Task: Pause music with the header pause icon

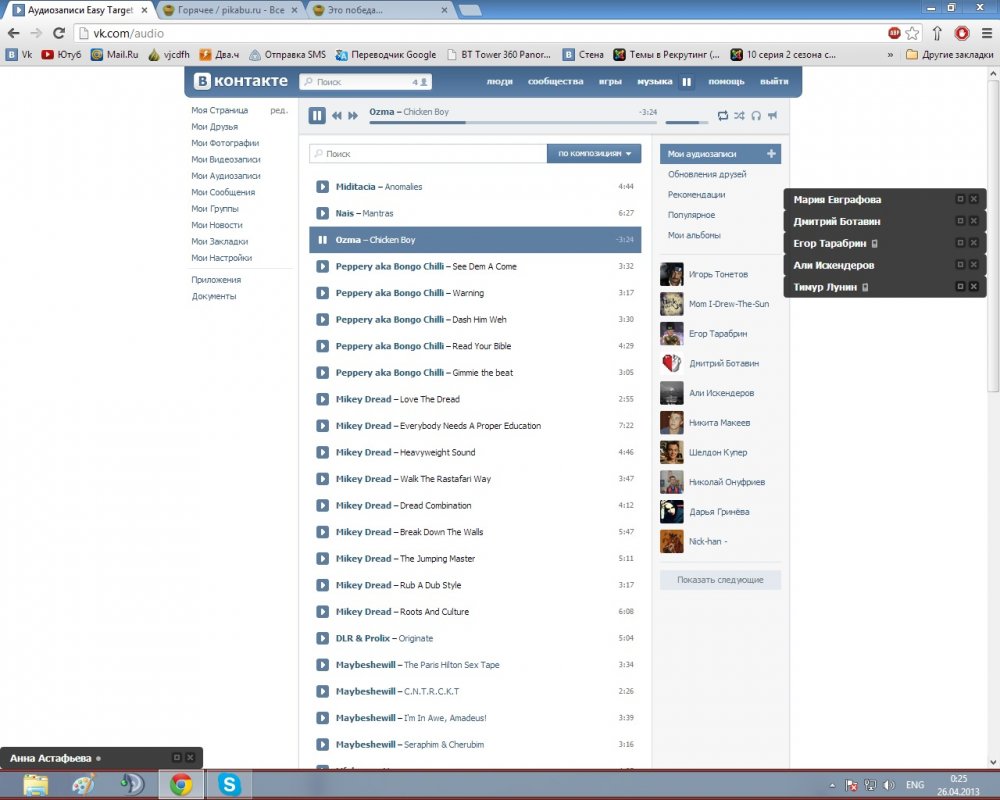Action: (687, 82)
